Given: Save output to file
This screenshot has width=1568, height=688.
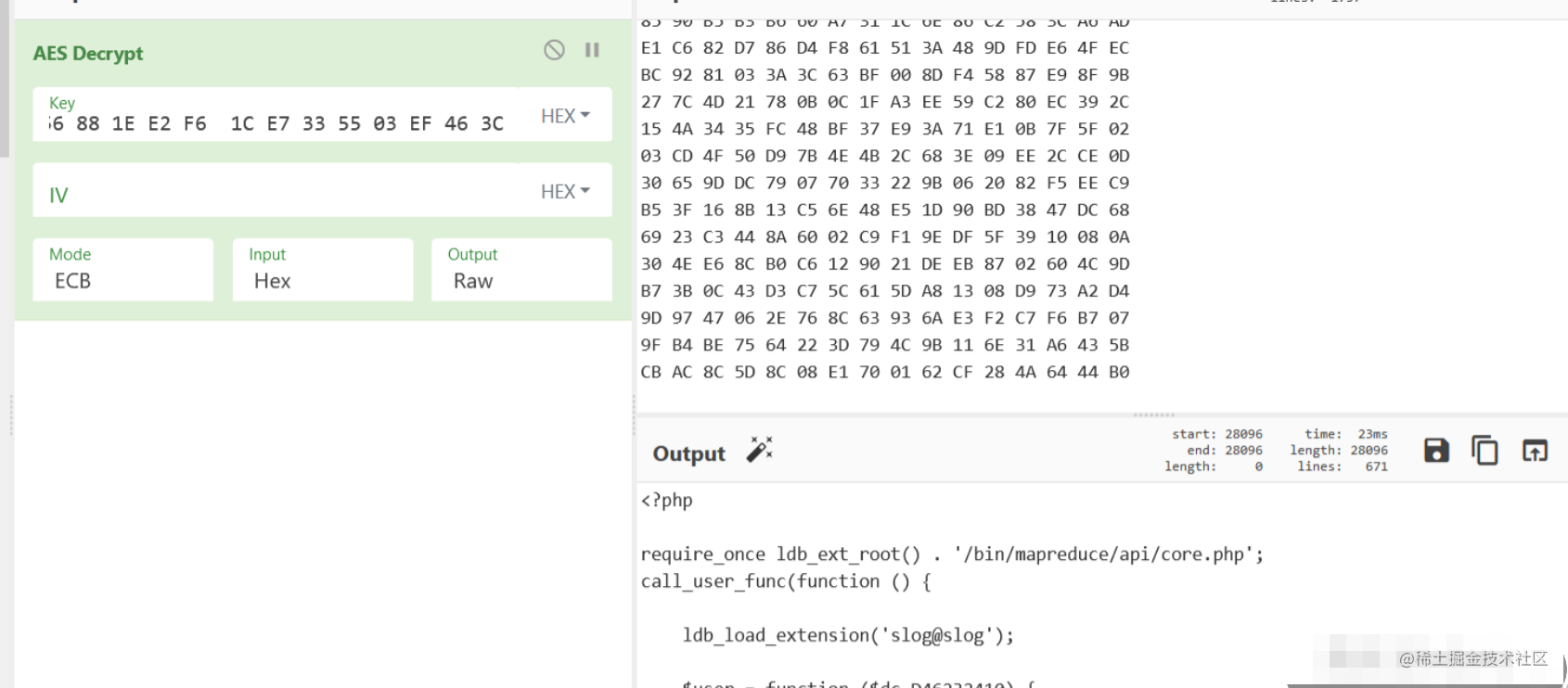Looking at the screenshot, I should [1436, 451].
